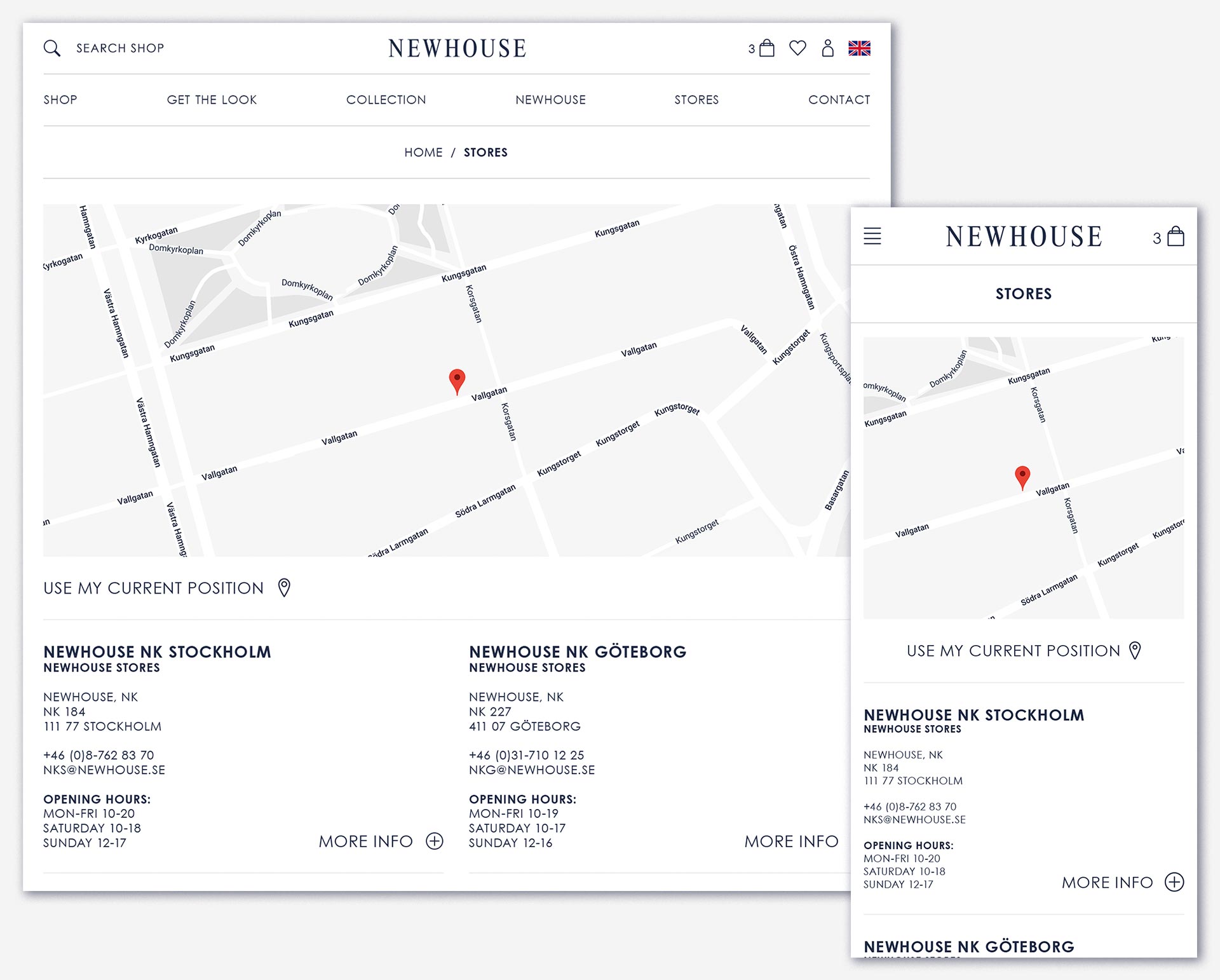
Task: Click USE MY CURRENT POSITION on desktop page
Action: pos(153,588)
